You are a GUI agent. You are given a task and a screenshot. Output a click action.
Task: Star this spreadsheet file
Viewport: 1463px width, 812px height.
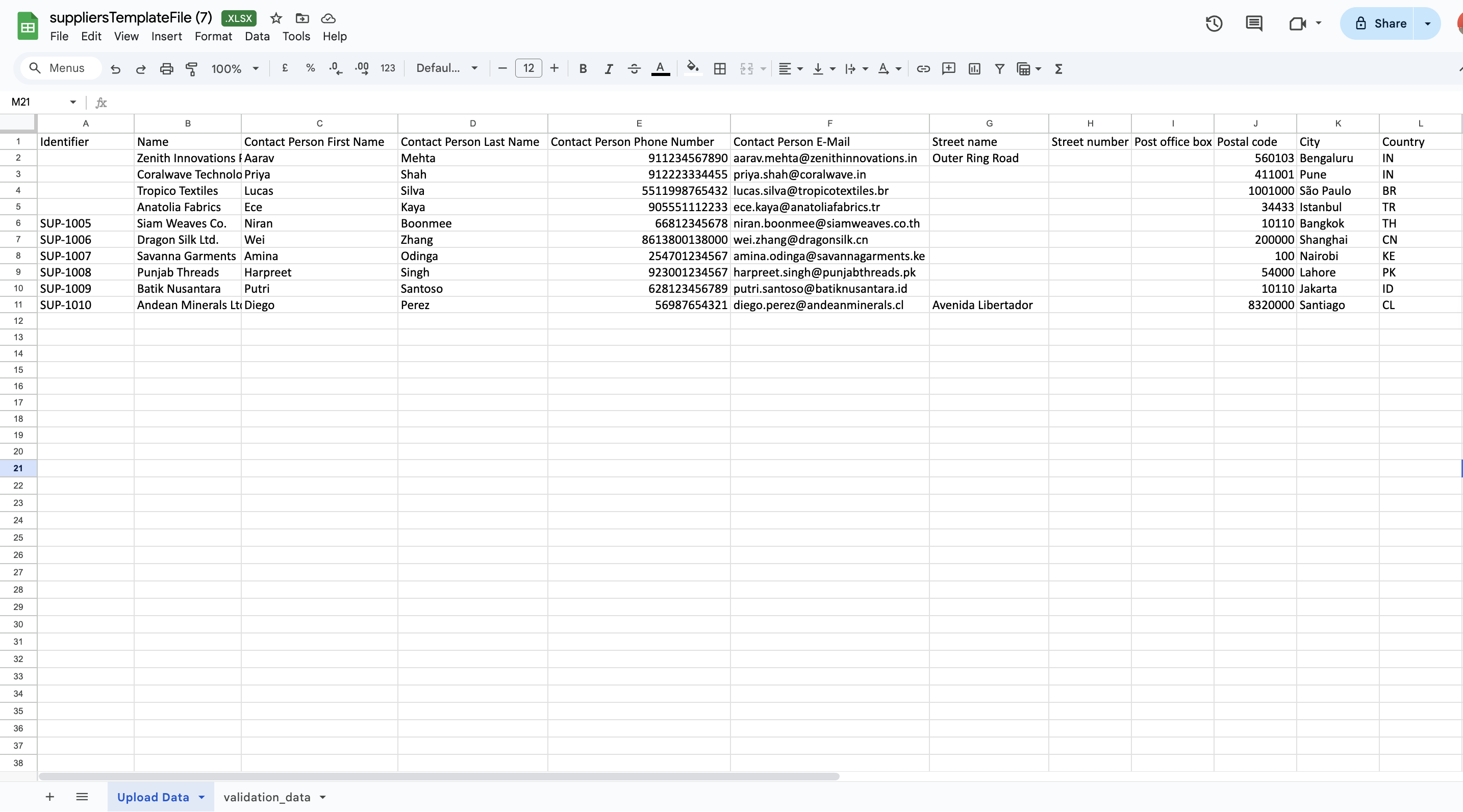point(276,18)
